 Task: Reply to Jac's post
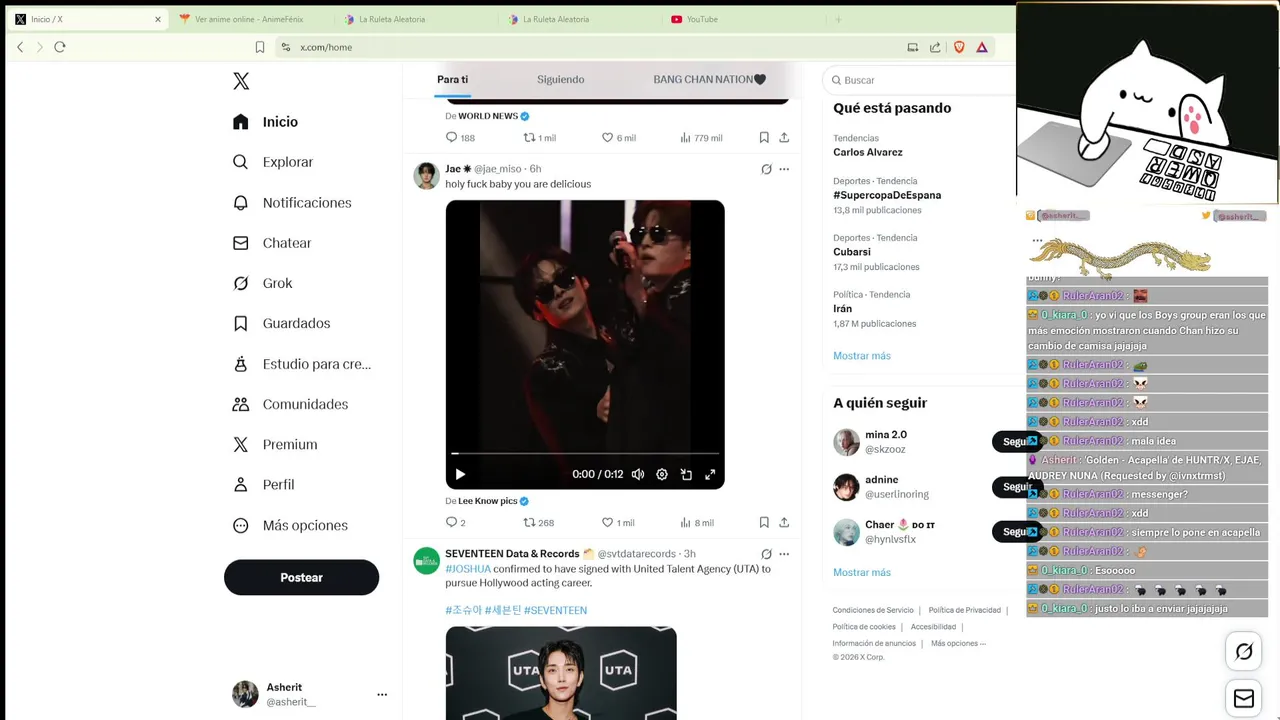[455, 522]
